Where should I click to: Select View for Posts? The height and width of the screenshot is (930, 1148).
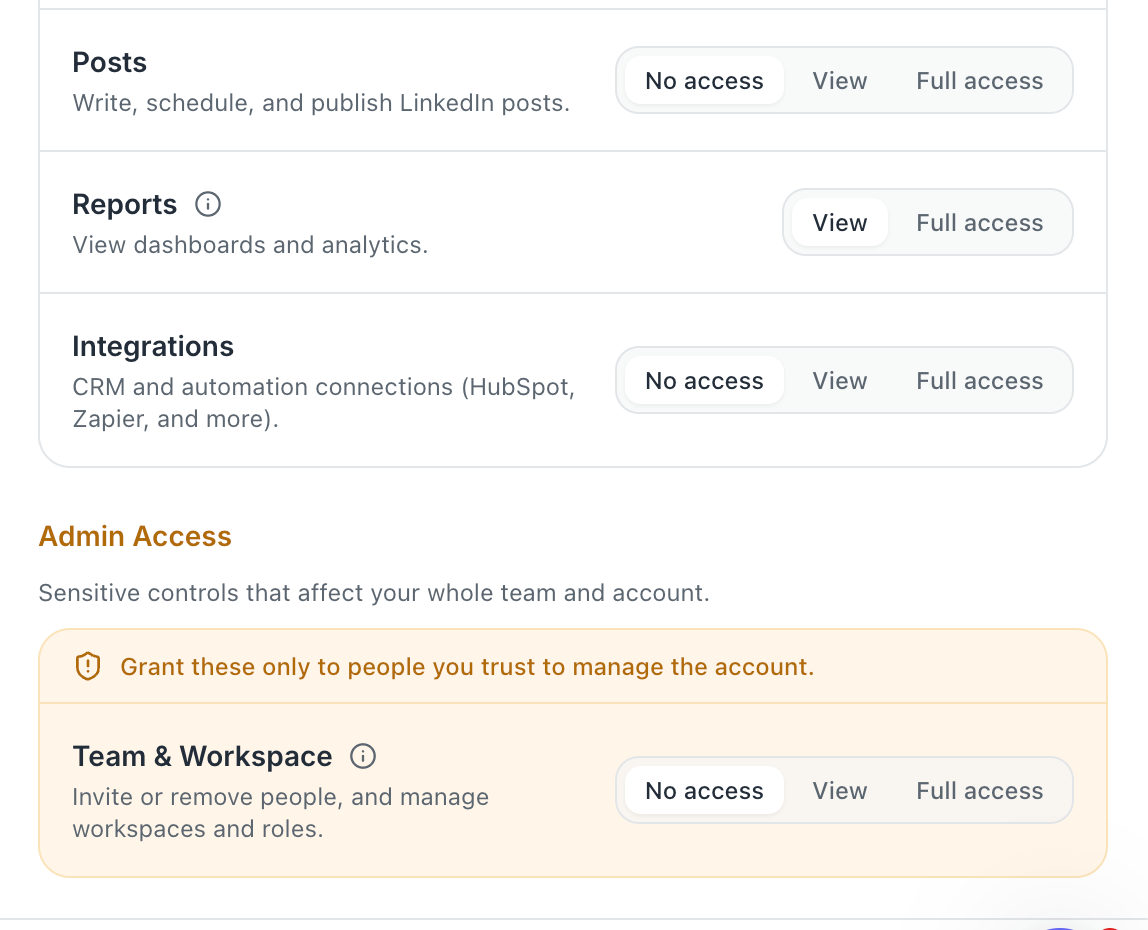click(840, 81)
